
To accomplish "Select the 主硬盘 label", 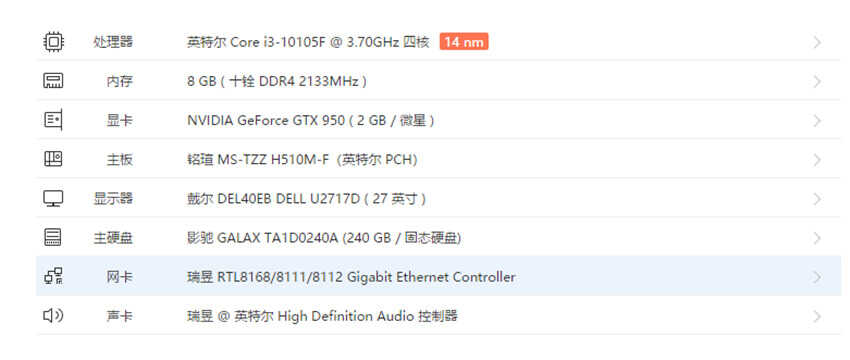I will click(x=113, y=237).
